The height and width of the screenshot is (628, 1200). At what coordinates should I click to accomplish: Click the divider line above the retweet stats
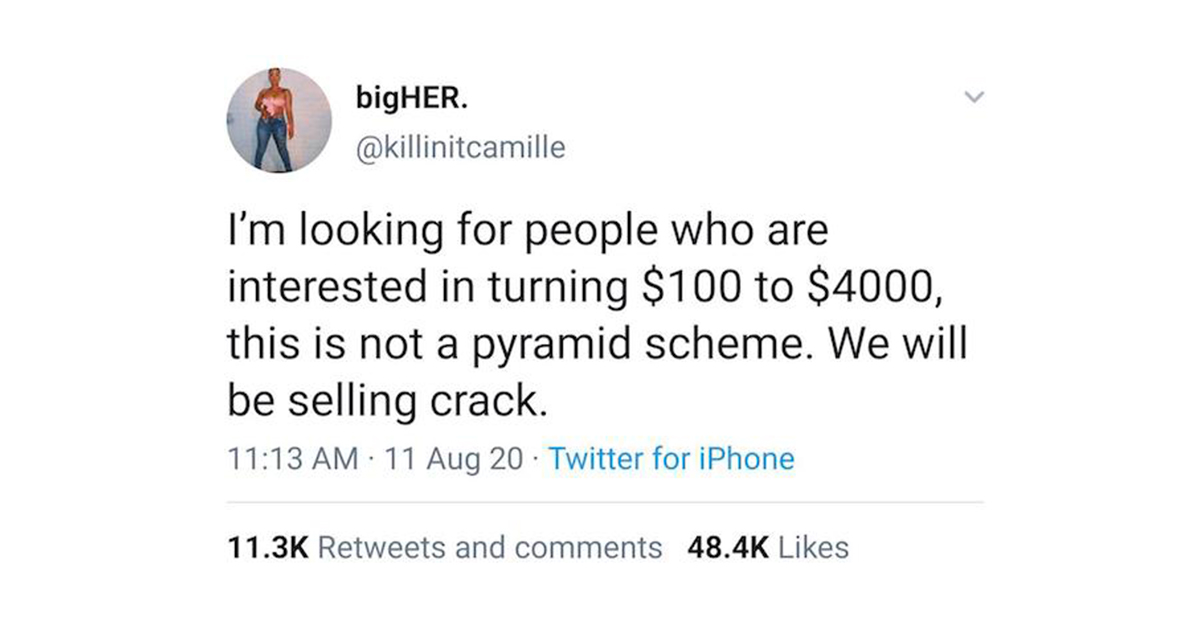(606, 502)
